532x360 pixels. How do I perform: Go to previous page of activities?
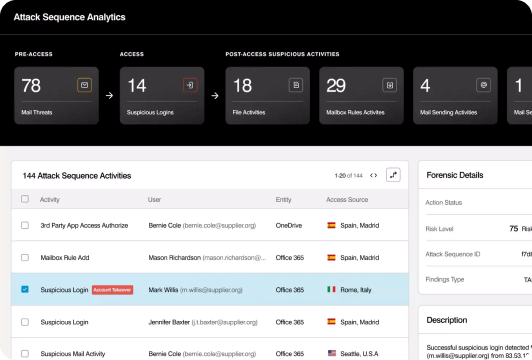coord(372,175)
